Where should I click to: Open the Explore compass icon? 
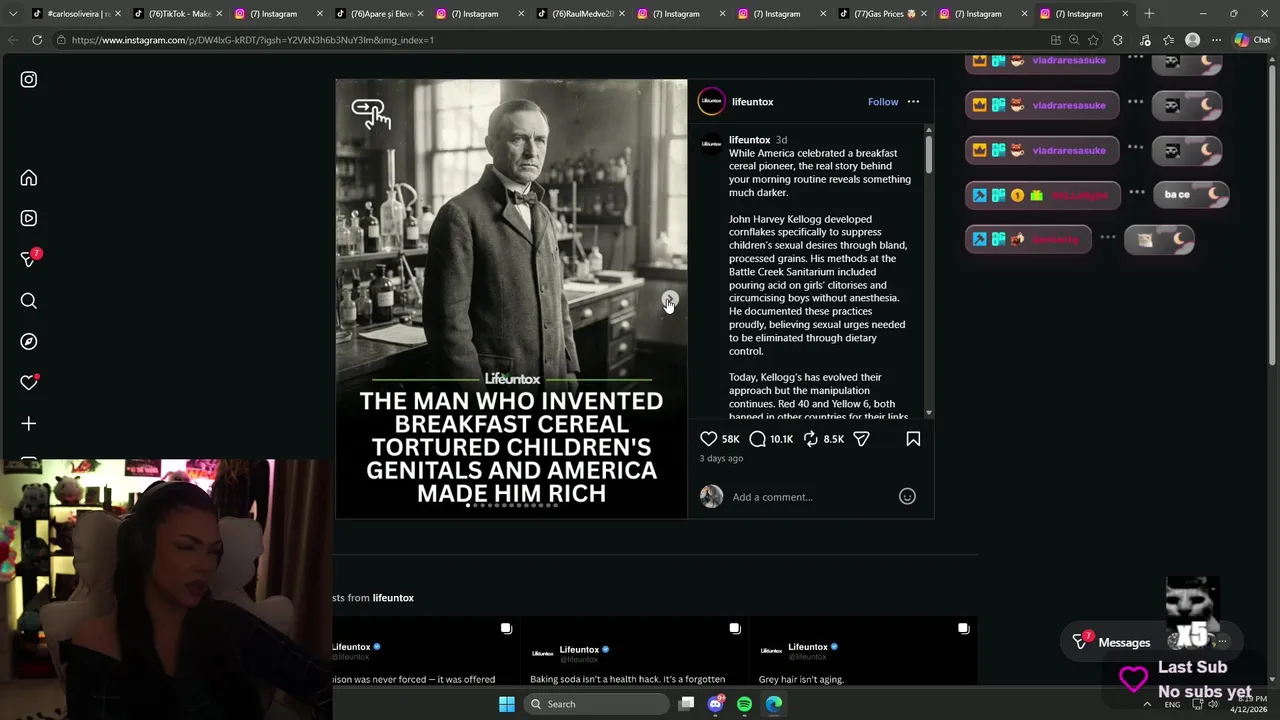(x=29, y=342)
